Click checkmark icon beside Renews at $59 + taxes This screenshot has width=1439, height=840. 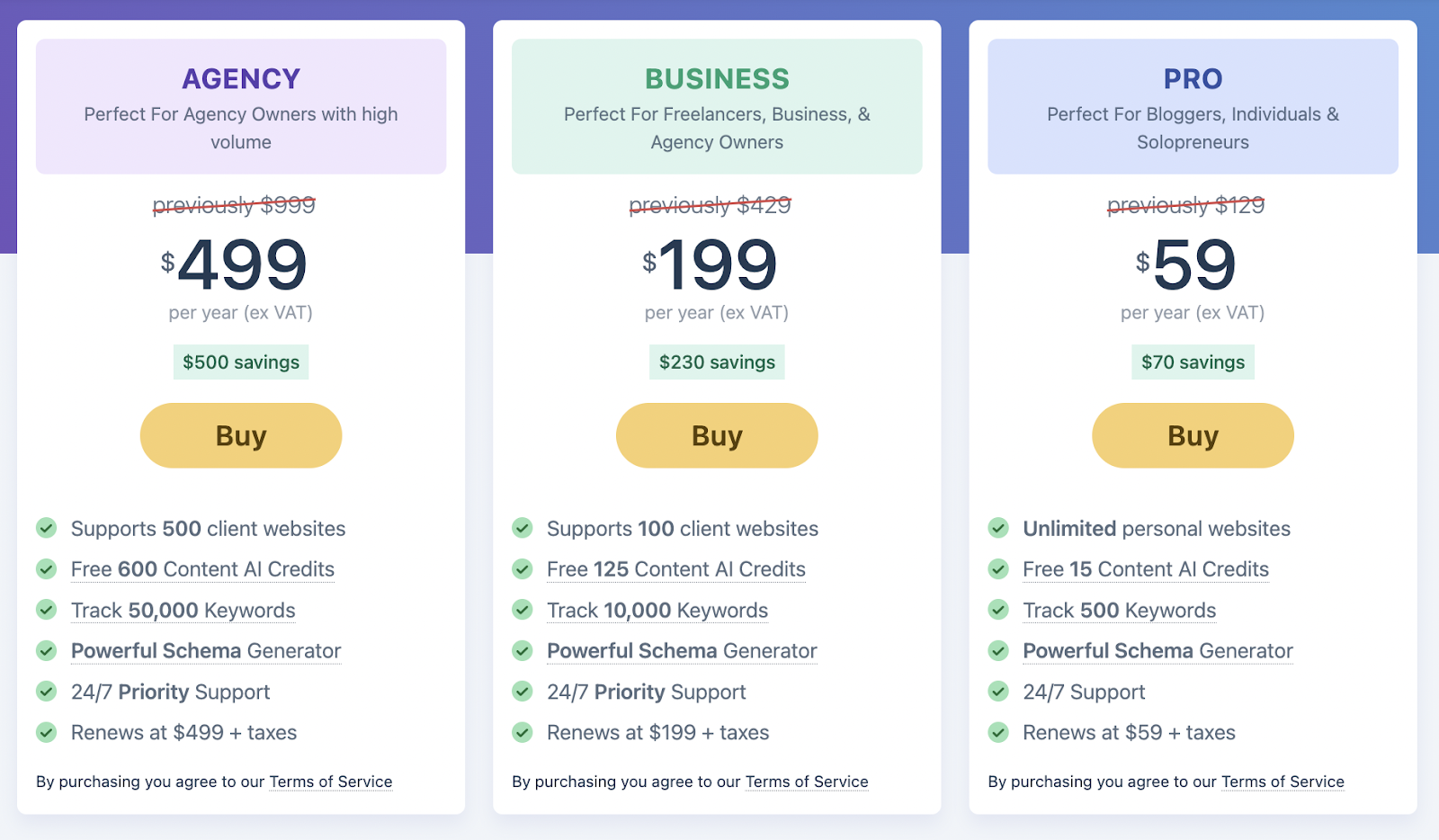998,732
